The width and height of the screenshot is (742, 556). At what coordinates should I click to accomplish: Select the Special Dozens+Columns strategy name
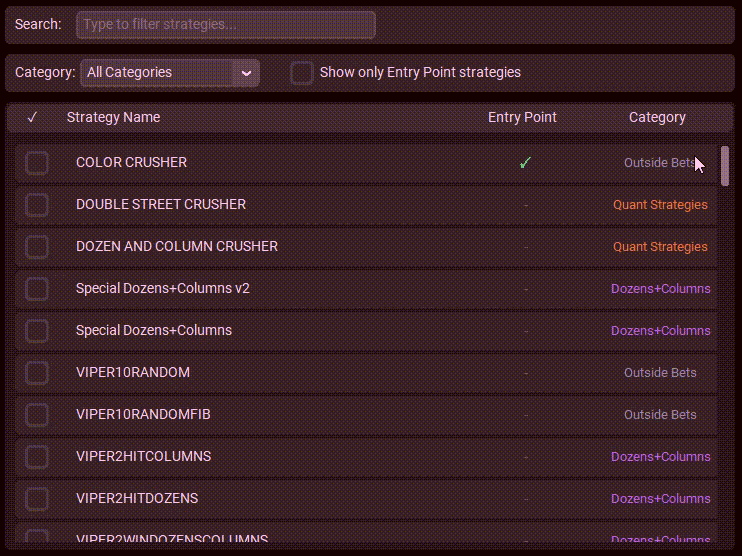point(154,330)
